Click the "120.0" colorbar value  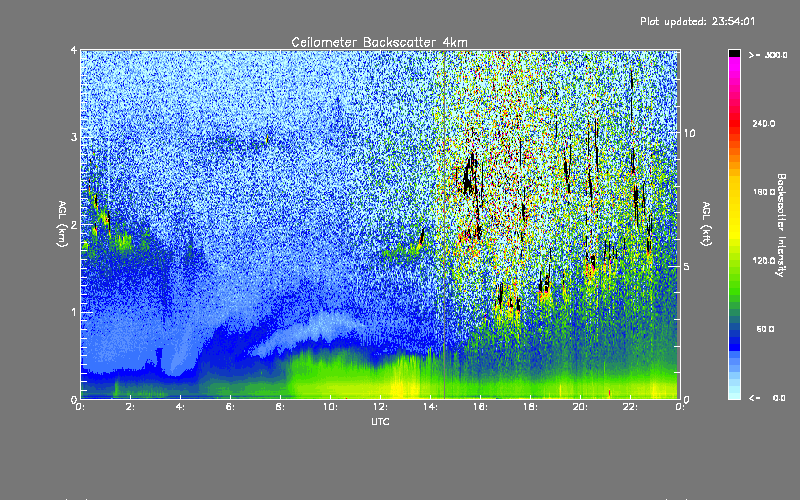[x=764, y=261]
